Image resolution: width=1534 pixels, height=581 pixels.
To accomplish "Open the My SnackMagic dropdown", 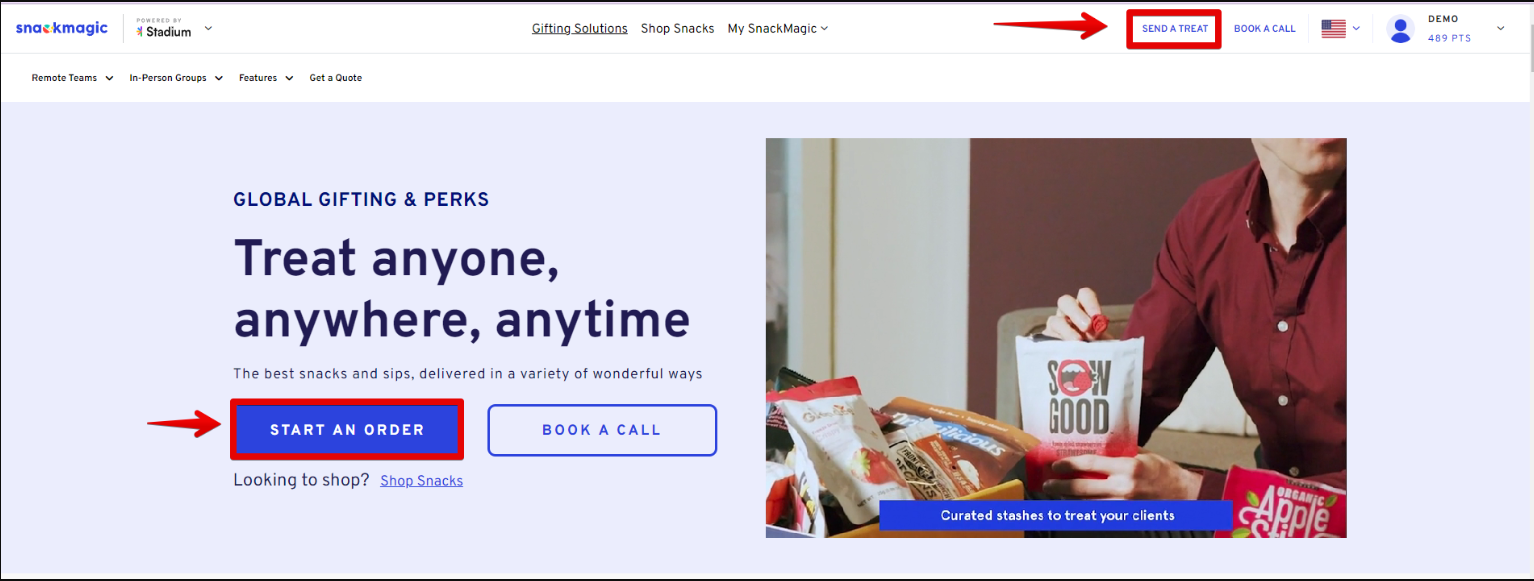I will pyautogui.click(x=778, y=28).
